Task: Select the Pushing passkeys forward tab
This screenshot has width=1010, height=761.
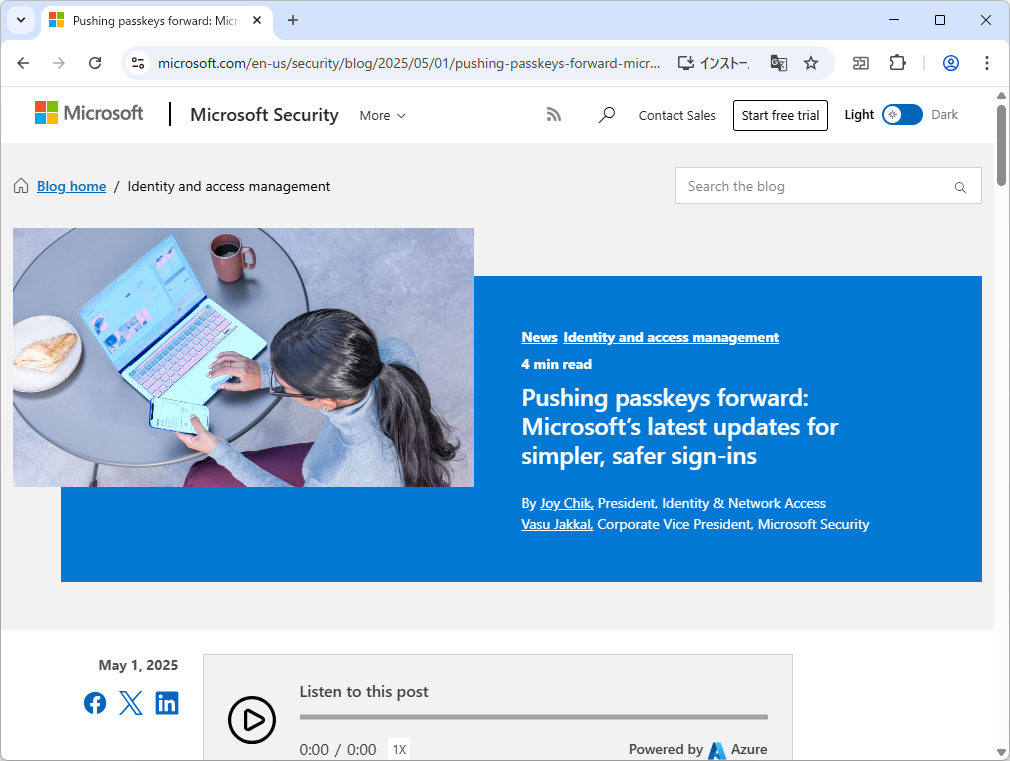Action: pyautogui.click(x=157, y=21)
